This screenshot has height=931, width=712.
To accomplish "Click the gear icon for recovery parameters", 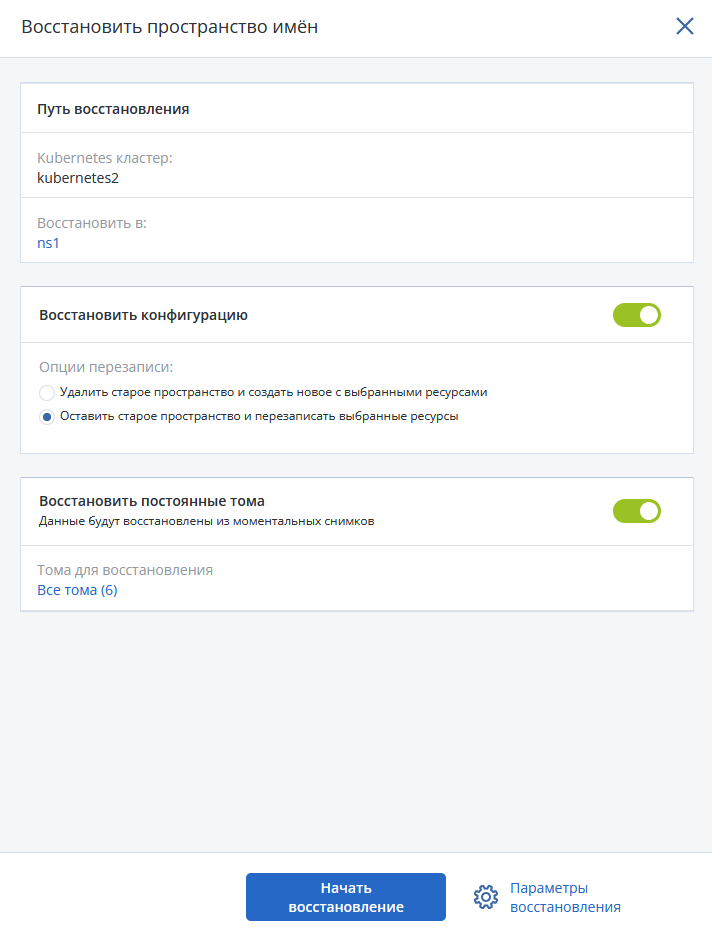I will (x=486, y=897).
